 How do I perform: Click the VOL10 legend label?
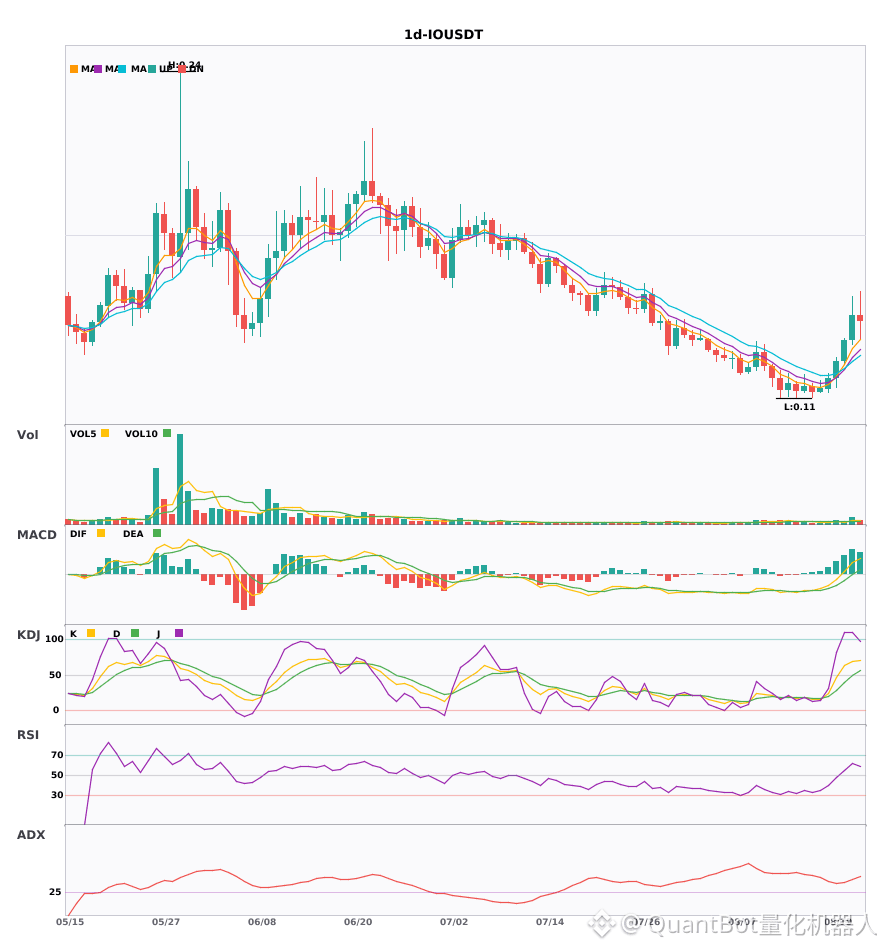(x=141, y=434)
